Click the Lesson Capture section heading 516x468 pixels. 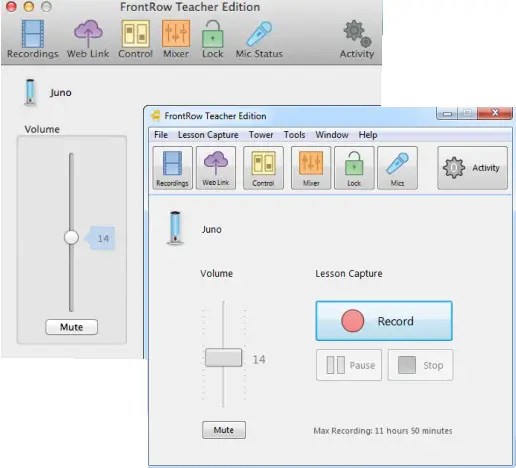coord(349,273)
